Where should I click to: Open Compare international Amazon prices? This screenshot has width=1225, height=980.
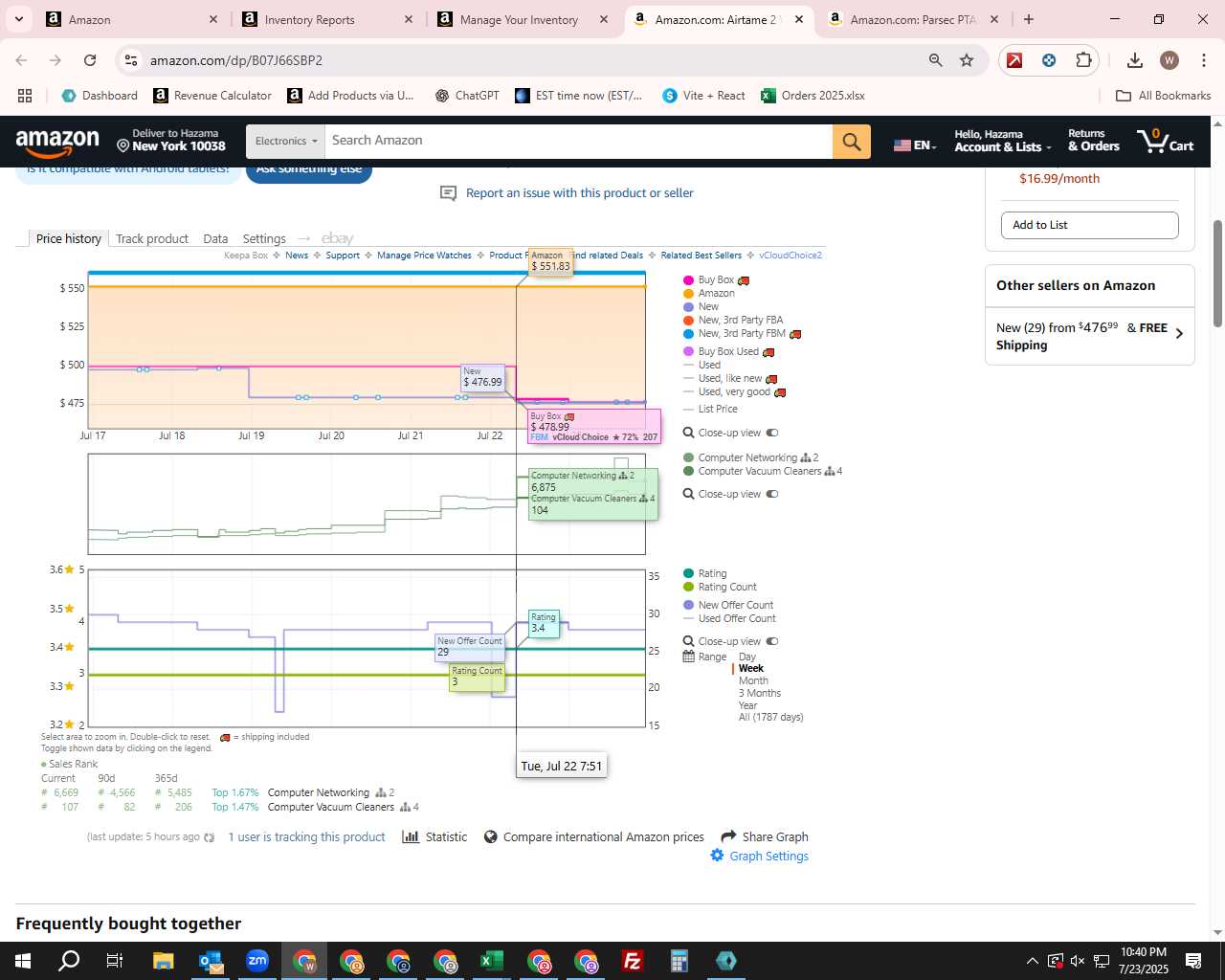594,837
